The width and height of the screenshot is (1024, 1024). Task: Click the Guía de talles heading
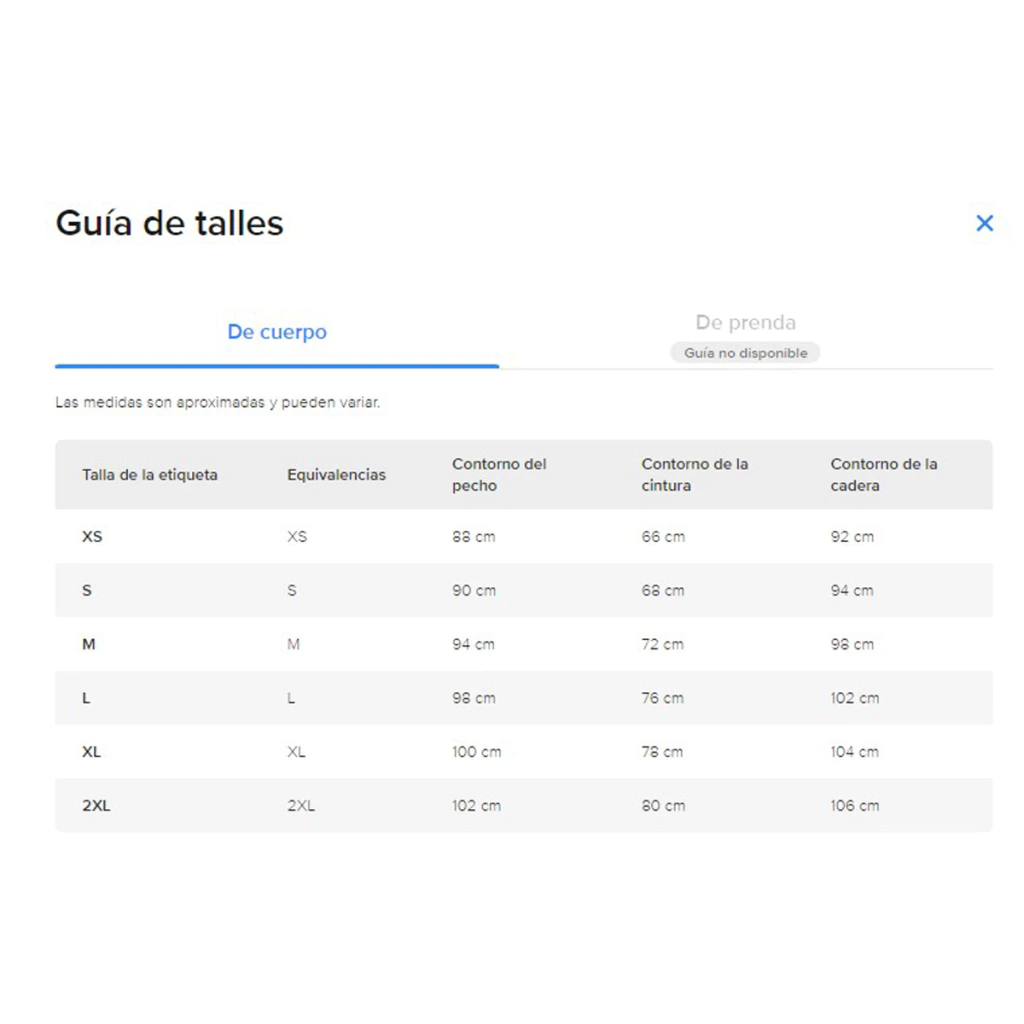(x=169, y=223)
